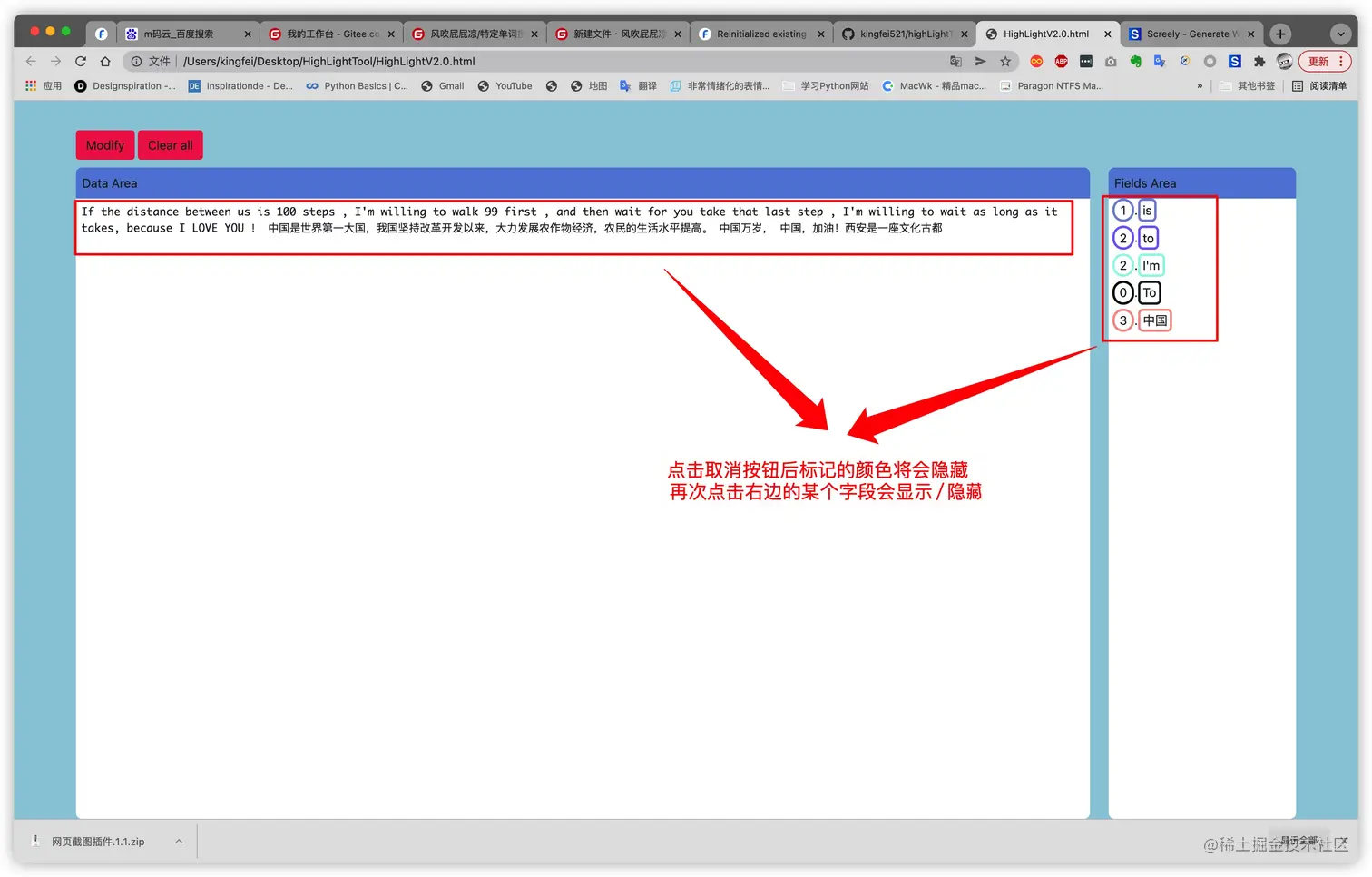Click count circle 1 beside 'is'
The height and width of the screenshot is (877, 1372).
tap(1123, 211)
